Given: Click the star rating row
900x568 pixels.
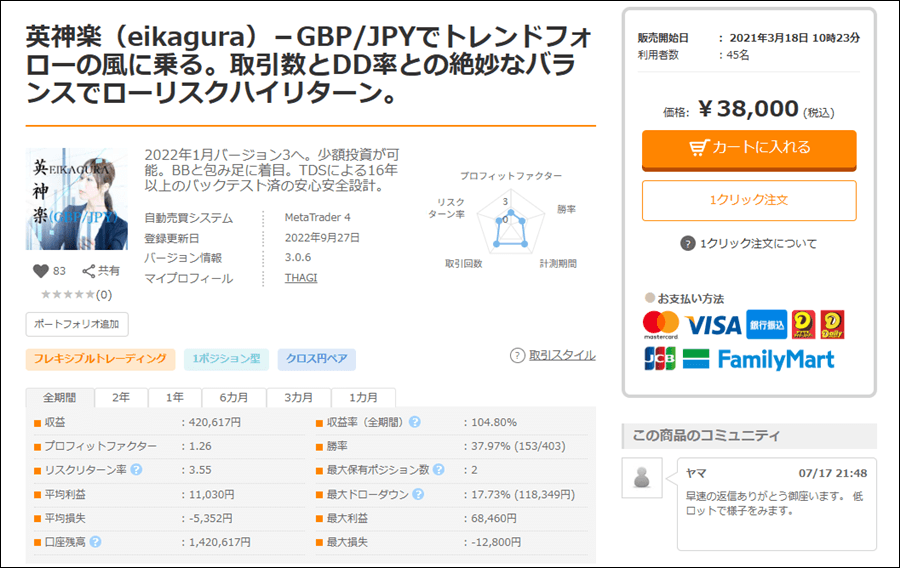Looking at the screenshot, I should [x=69, y=295].
